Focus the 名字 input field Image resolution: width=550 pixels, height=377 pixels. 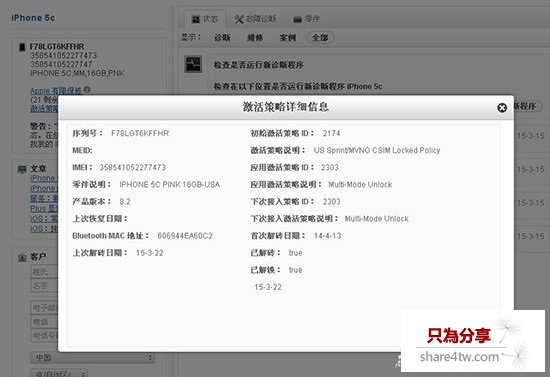pos(44,285)
